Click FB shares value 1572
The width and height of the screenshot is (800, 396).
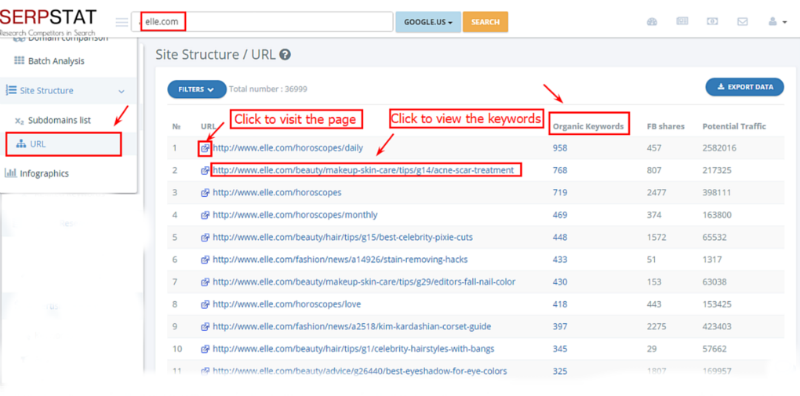click(x=656, y=237)
